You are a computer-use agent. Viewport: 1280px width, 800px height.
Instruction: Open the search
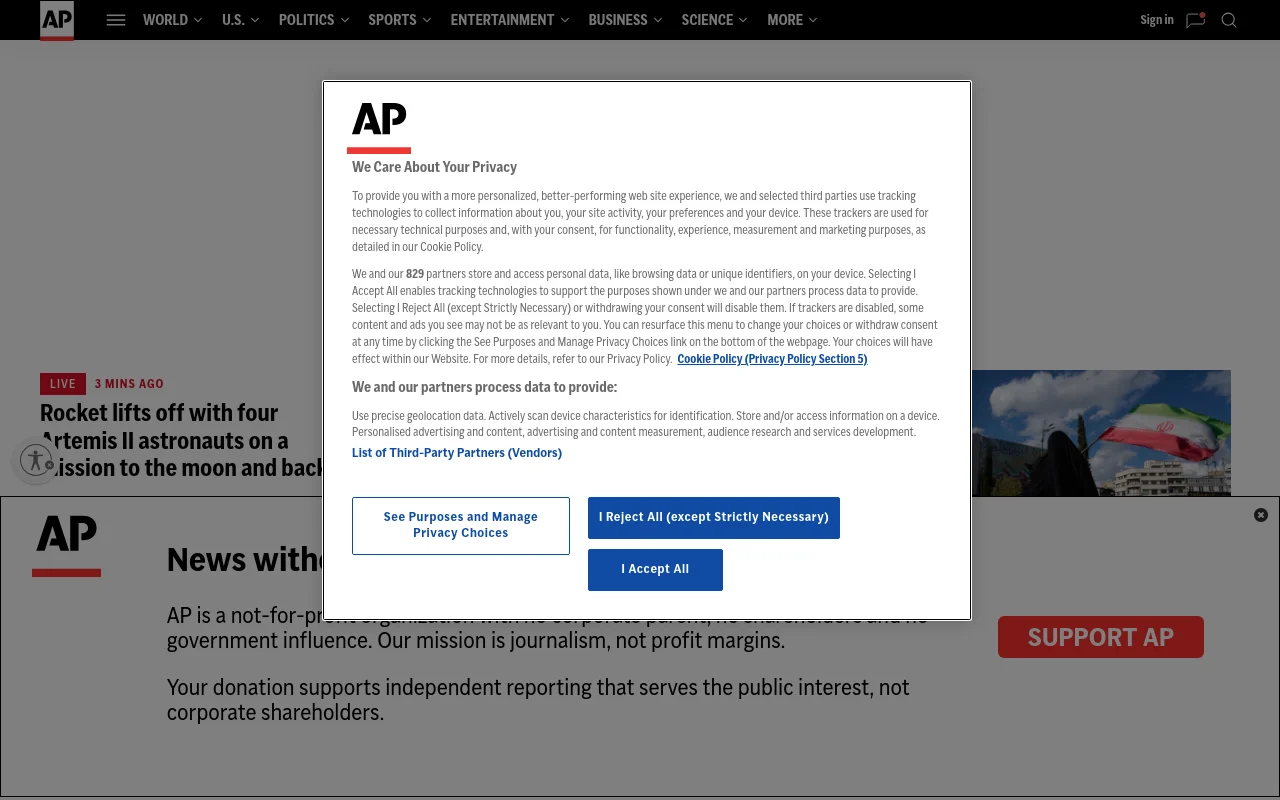click(x=1229, y=20)
